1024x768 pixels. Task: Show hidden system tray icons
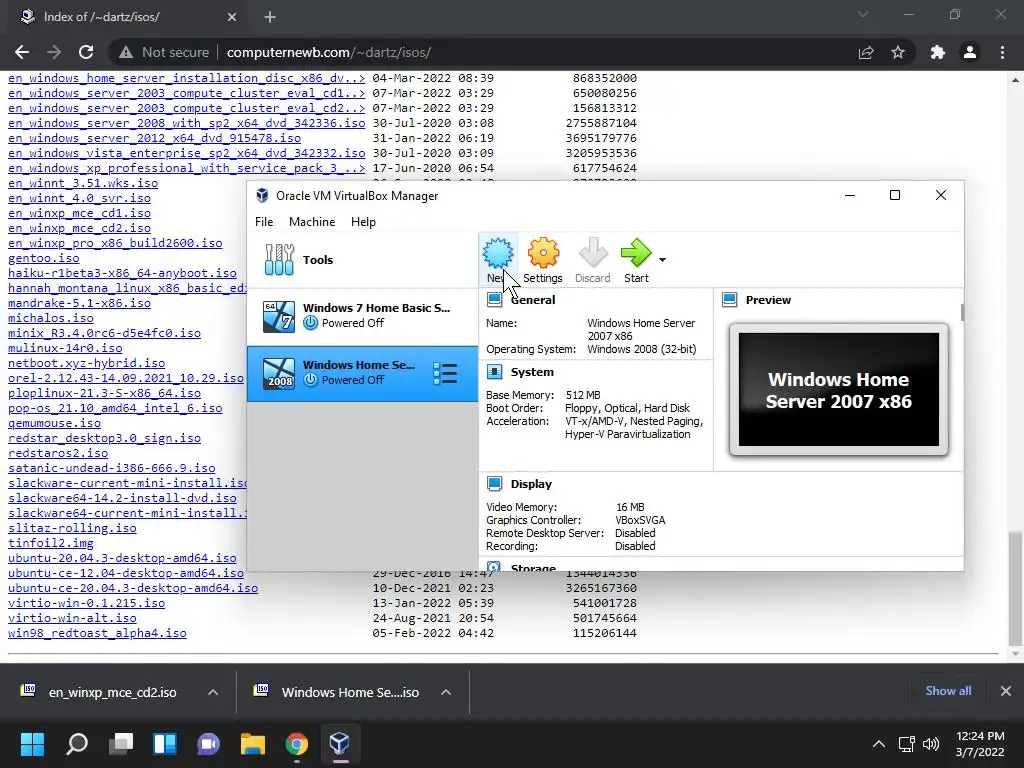[x=879, y=744]
